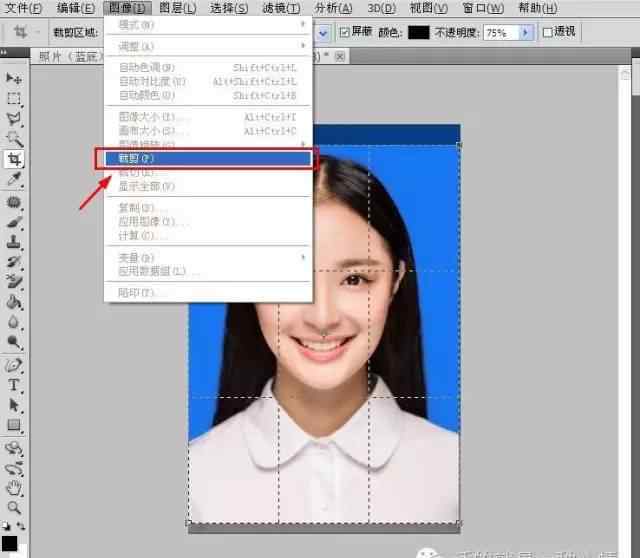The width and height of the screenshot is (640, 558).
Task: Choose 陷印 menu entry
Action: coord(208,292)
